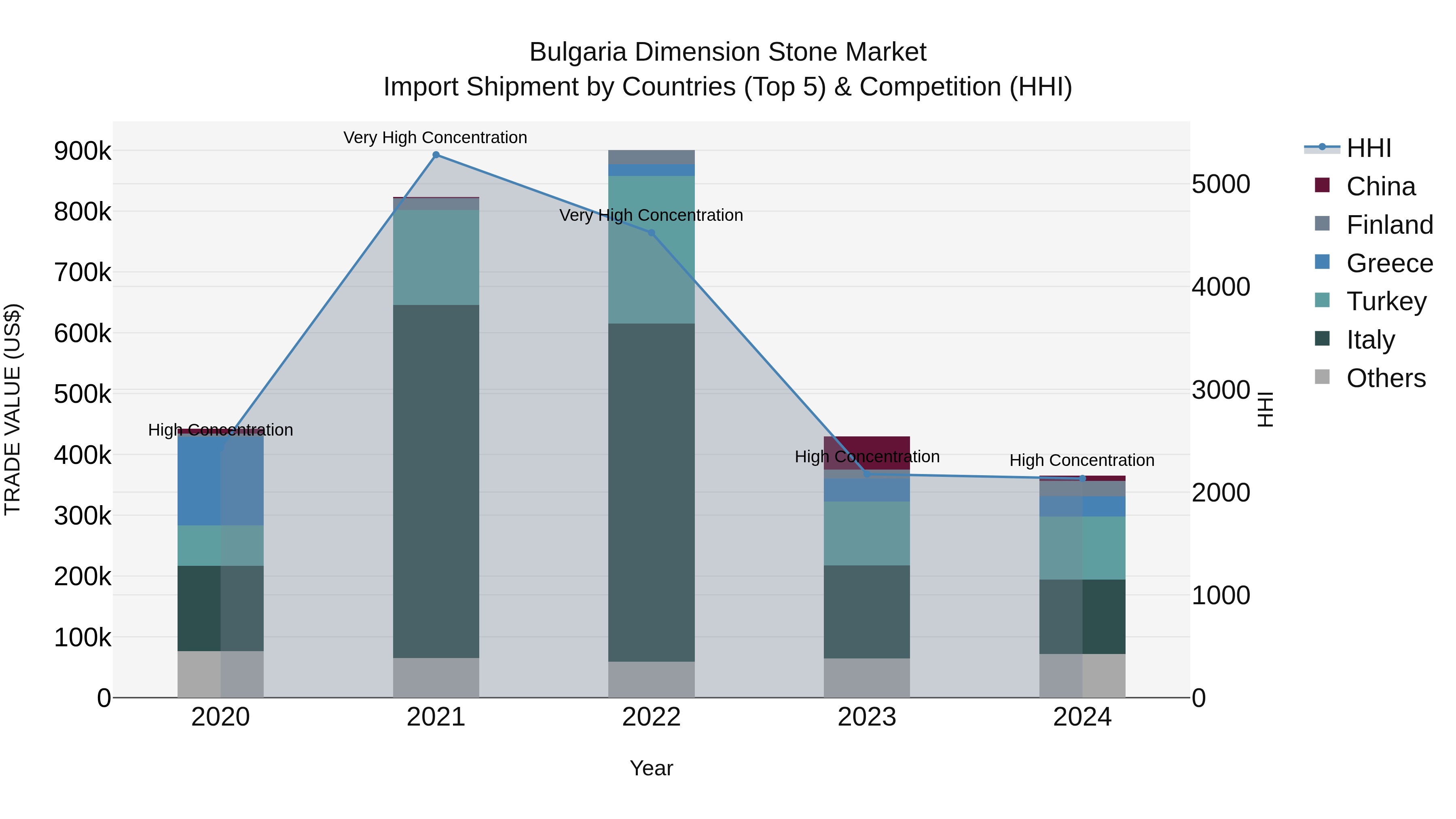Click the 900k y-axis tick label
Screen dimensions: 1456x819
(x=83, y=151)
